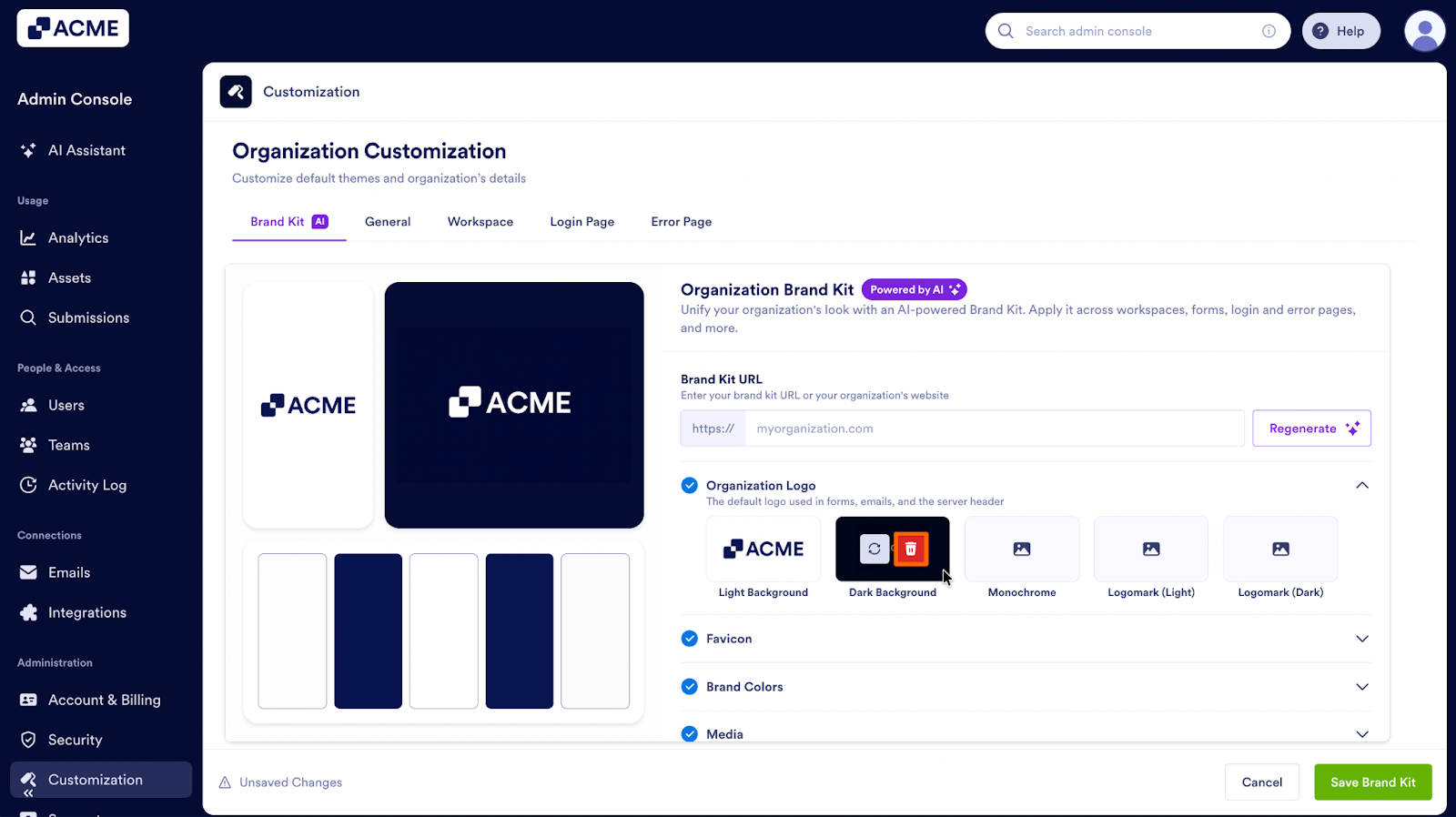The height and width of the screenshot is (817, 1456).
Task: Collapse the Organization Logo section
Action: coord(1362,485)
